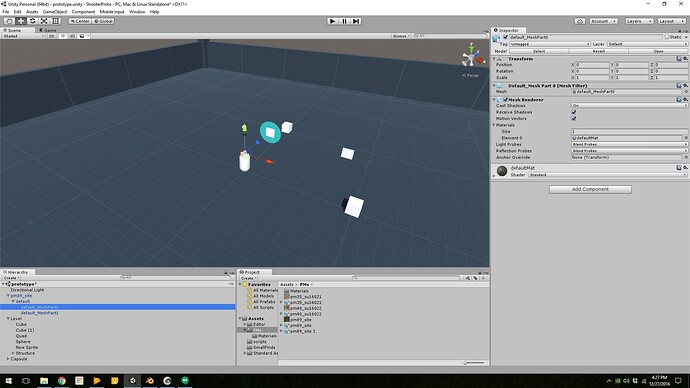Expand the Capsule item in Hierarchy
The width and height of the screenshot is (690, 388).
8,359
